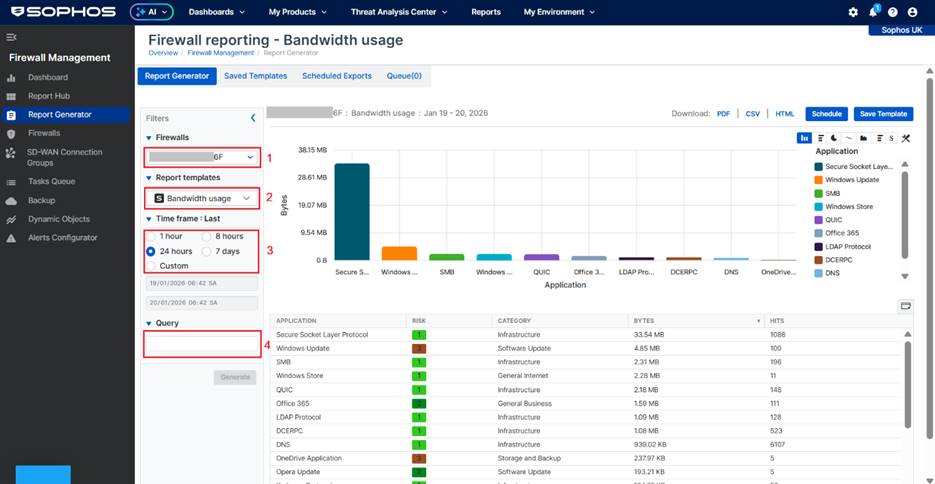Image resolution: width=935 pixels, height=484 pixels.
Task: Switch to the Saved Templates tab
Action: pyautogui.click(x=255, y=76)
